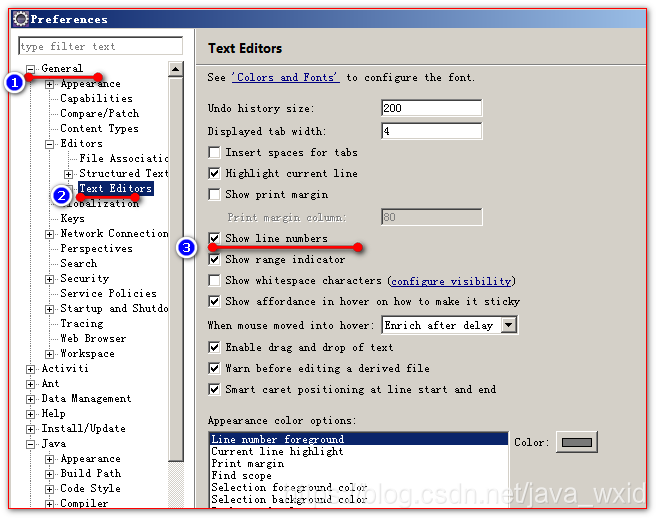Expand the Data Management node

31,399
